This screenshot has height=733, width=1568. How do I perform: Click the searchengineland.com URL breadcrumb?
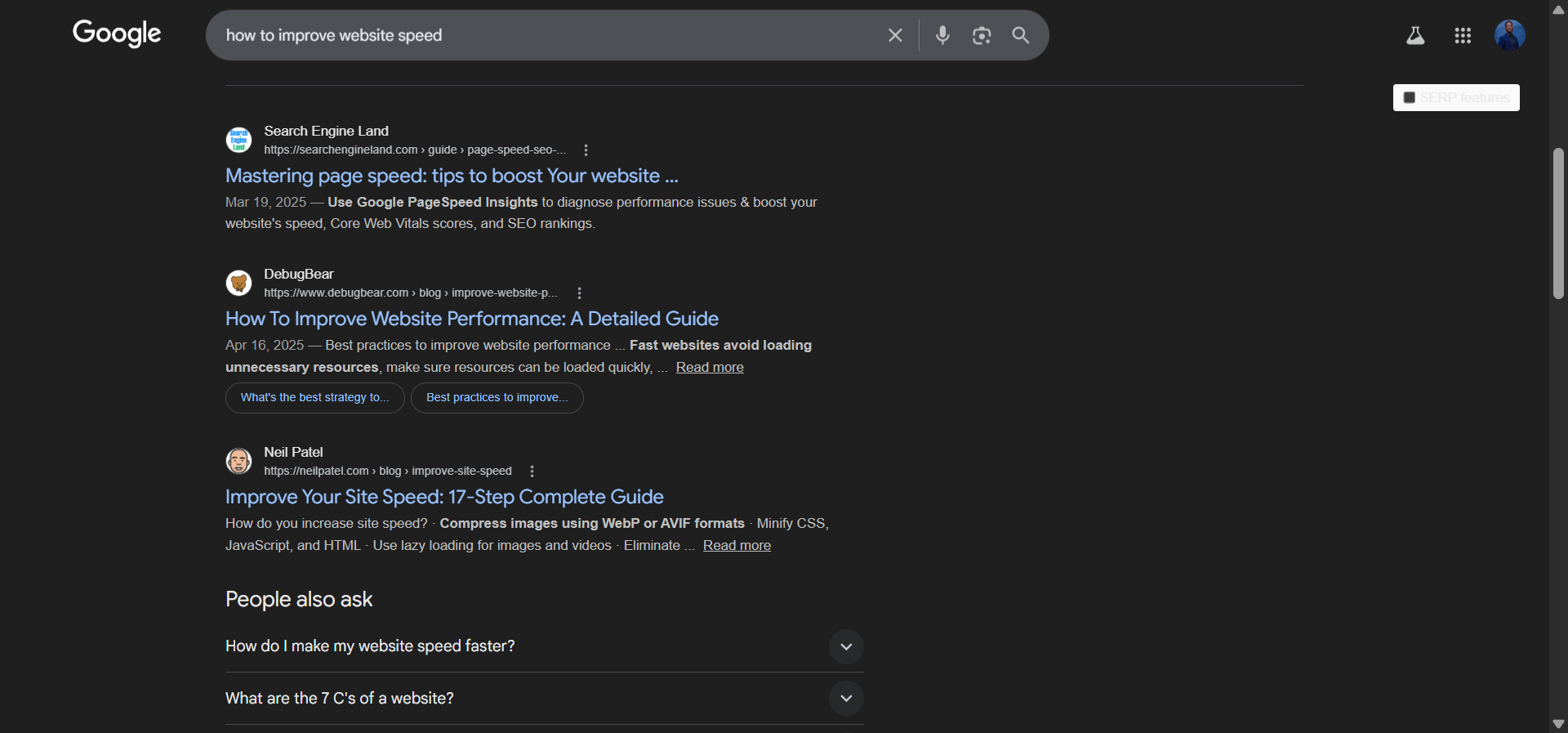[414, 150]
